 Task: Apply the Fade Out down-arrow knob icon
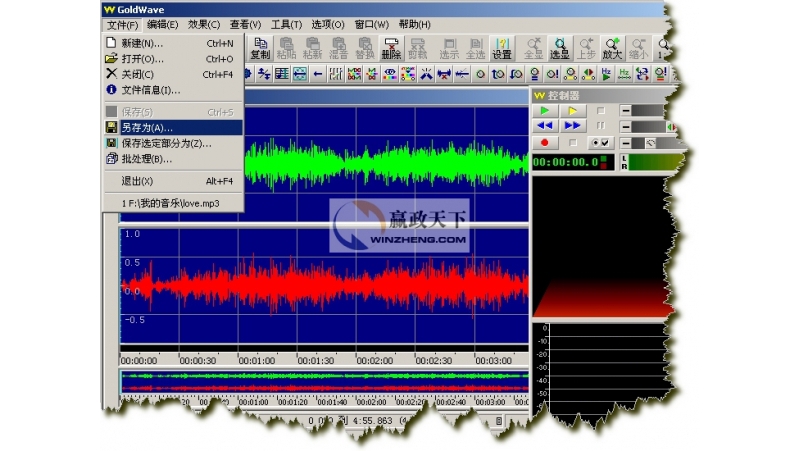click(x=516, y=74)
